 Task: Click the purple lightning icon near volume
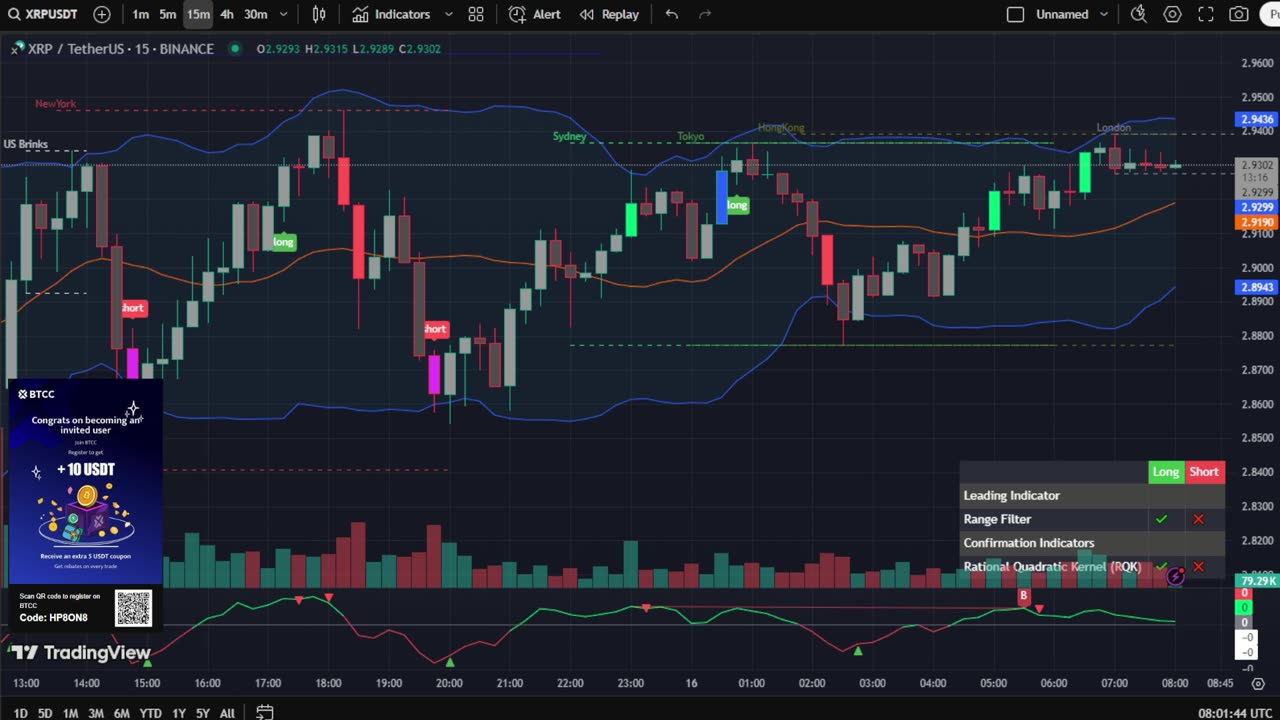(x=1175, y=576)
